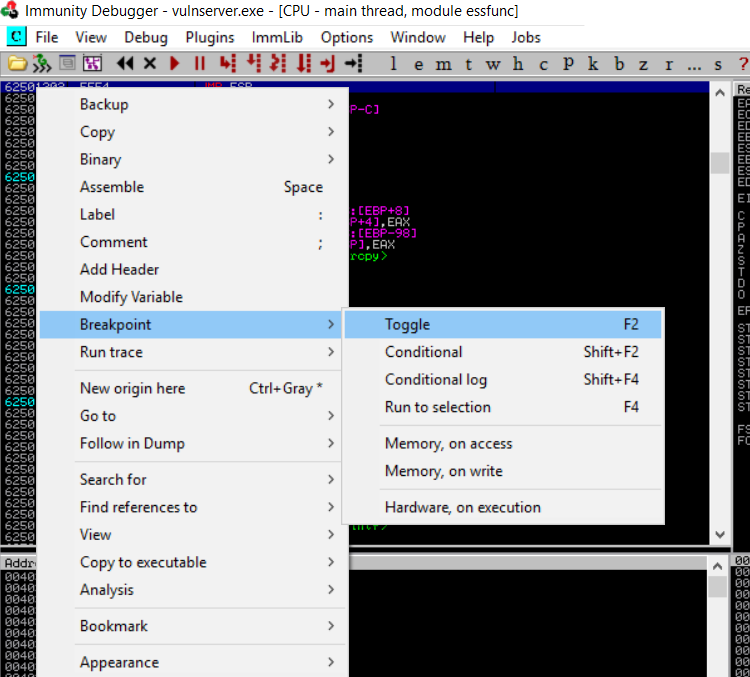The width and height of the screenshot is (750, 677).
Task: Select Modify Variable option
Action: click(190, 297)
